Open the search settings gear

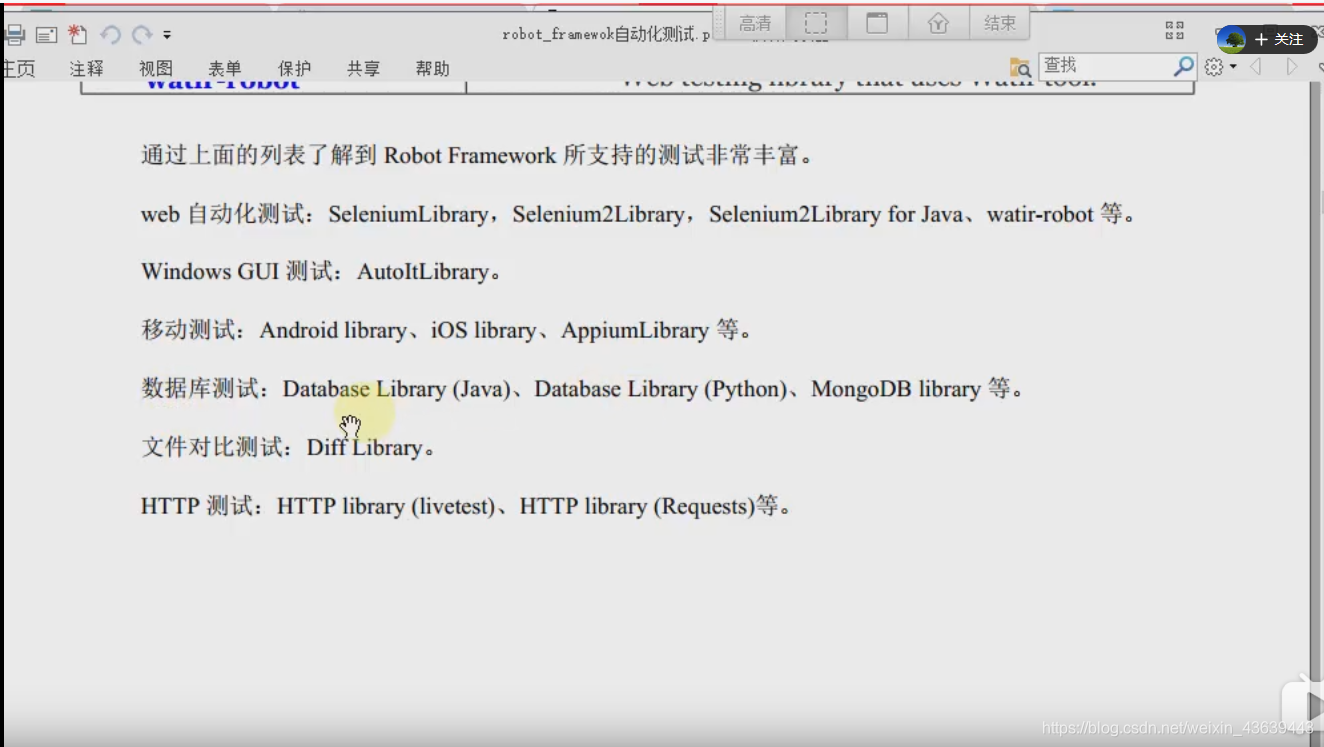[x=1214, y=67]
